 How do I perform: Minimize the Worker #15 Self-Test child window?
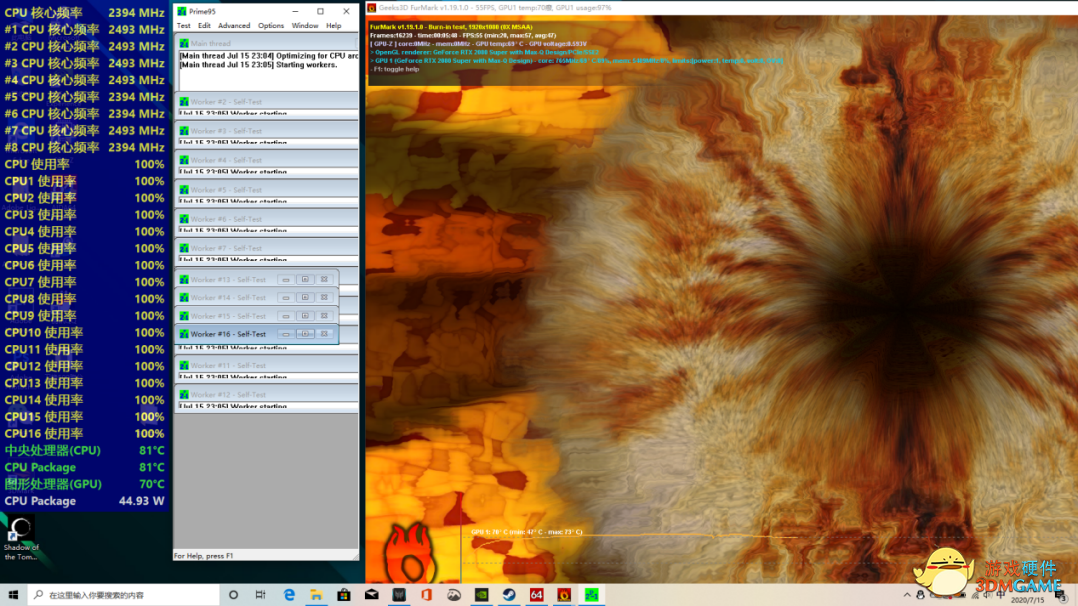(x=286, y=316)
